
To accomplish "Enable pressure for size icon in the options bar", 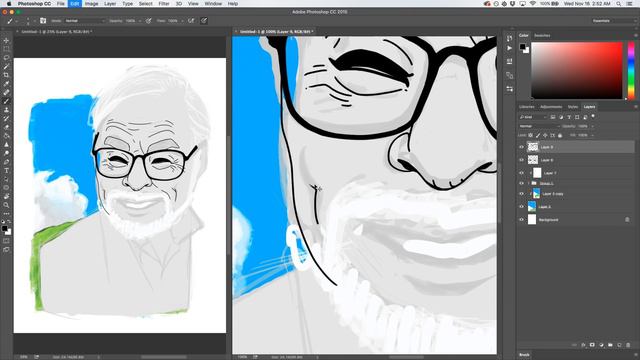I will 204,20.
